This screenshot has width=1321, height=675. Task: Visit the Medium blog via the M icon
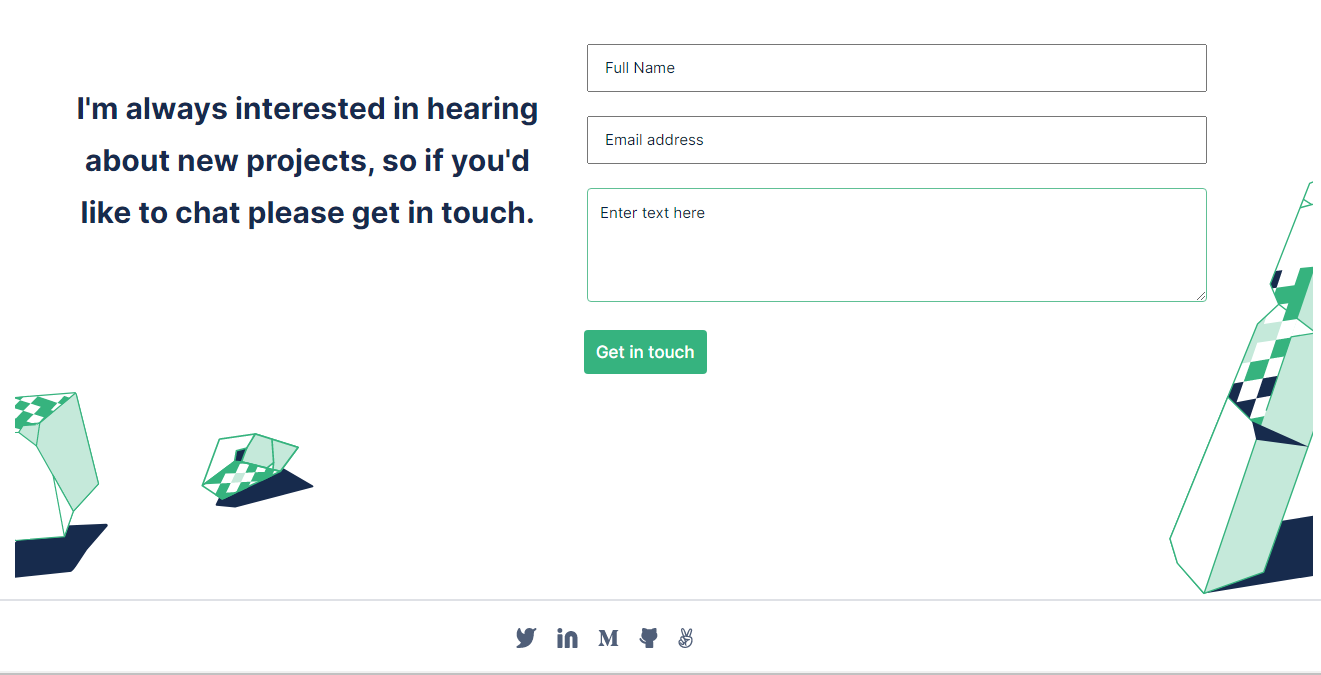pyautogui.click(x=608, y=637)
